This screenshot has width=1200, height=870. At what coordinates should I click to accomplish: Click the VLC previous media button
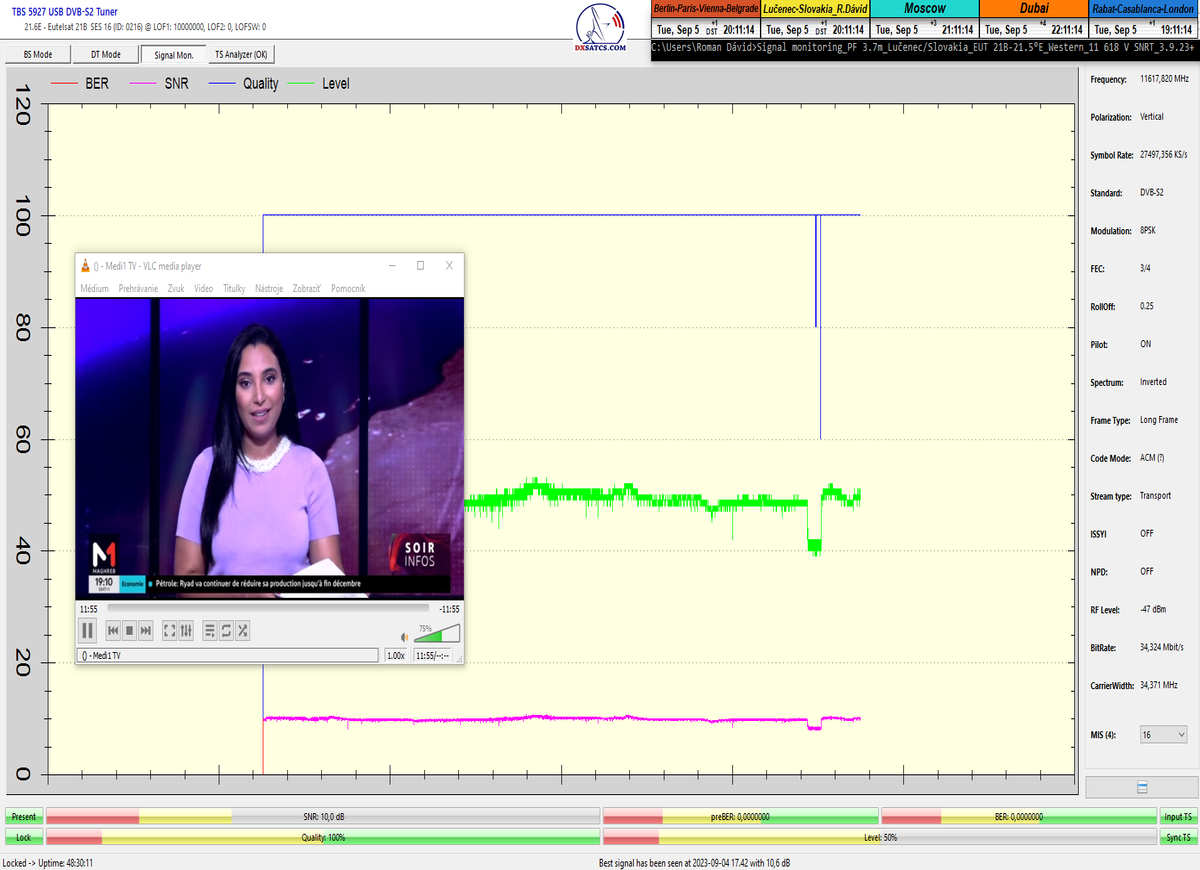click(x=113, y=630)
